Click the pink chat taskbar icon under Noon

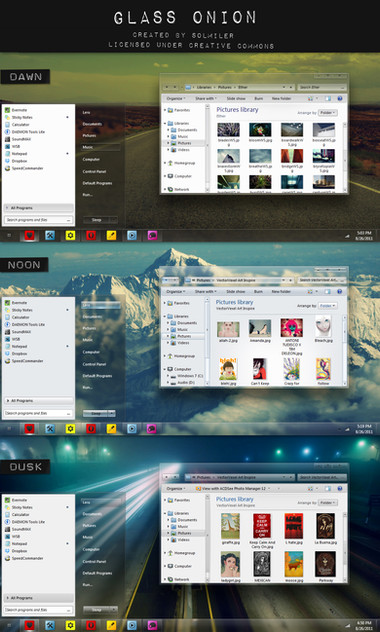[x=152, y=428]
